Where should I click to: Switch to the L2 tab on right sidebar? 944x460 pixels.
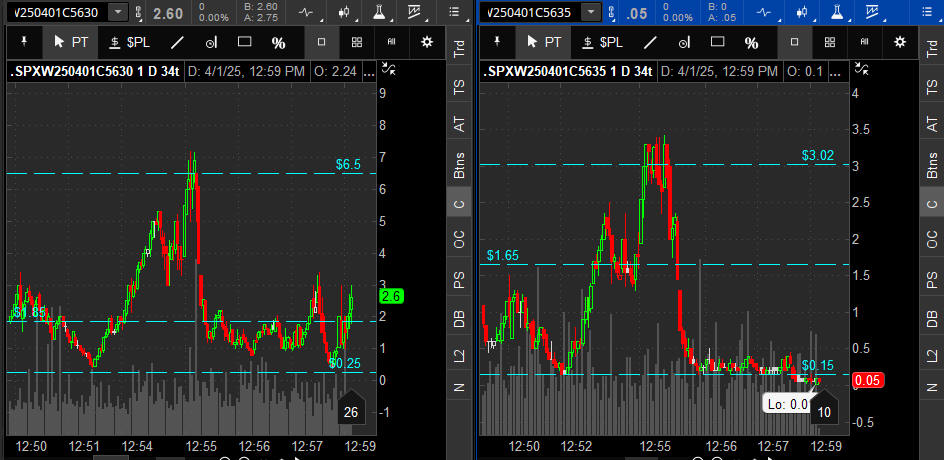(x=932, y=354)
